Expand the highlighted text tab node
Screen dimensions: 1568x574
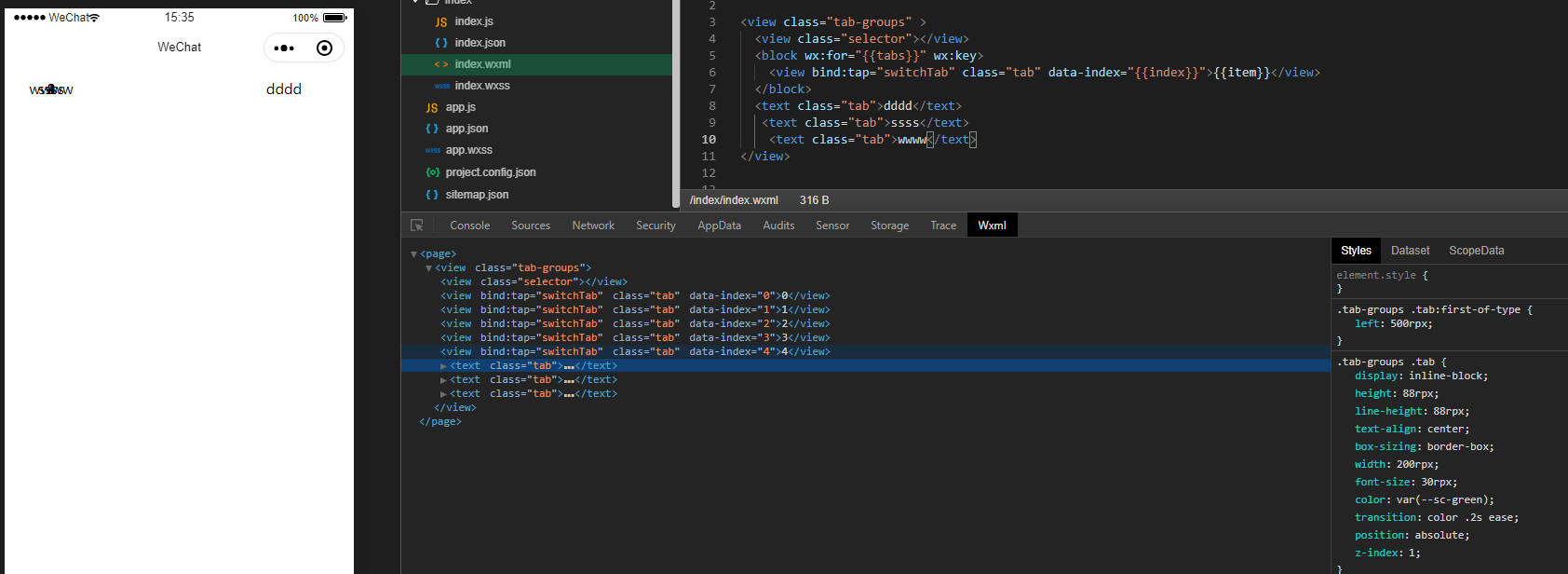click(x=443, y=366)
